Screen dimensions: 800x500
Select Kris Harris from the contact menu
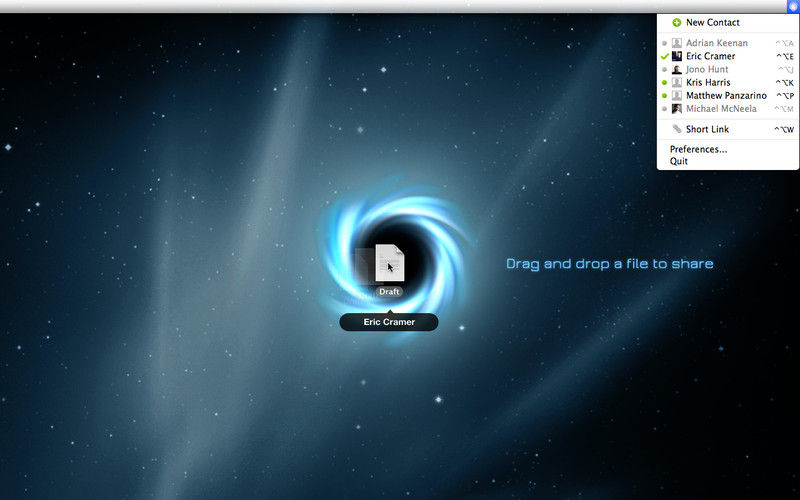[x=708, y=83]
